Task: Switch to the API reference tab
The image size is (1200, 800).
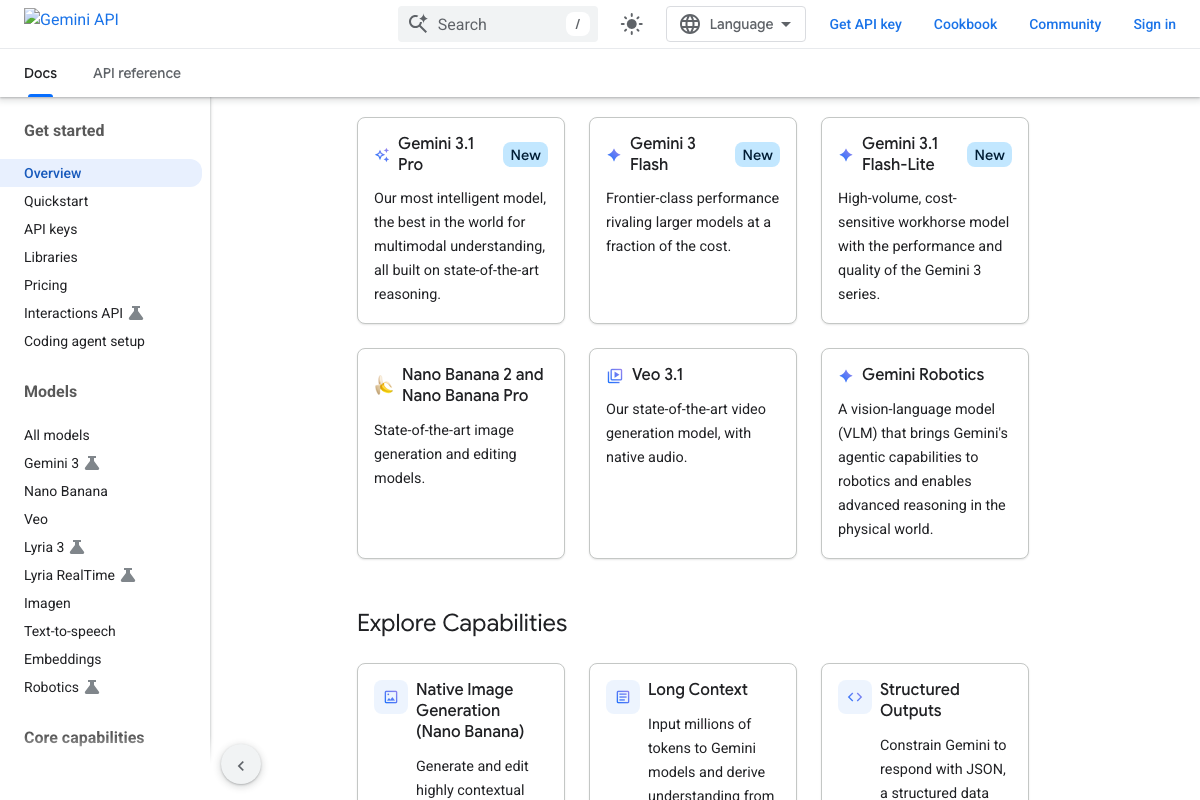Action: pos(137,73)
